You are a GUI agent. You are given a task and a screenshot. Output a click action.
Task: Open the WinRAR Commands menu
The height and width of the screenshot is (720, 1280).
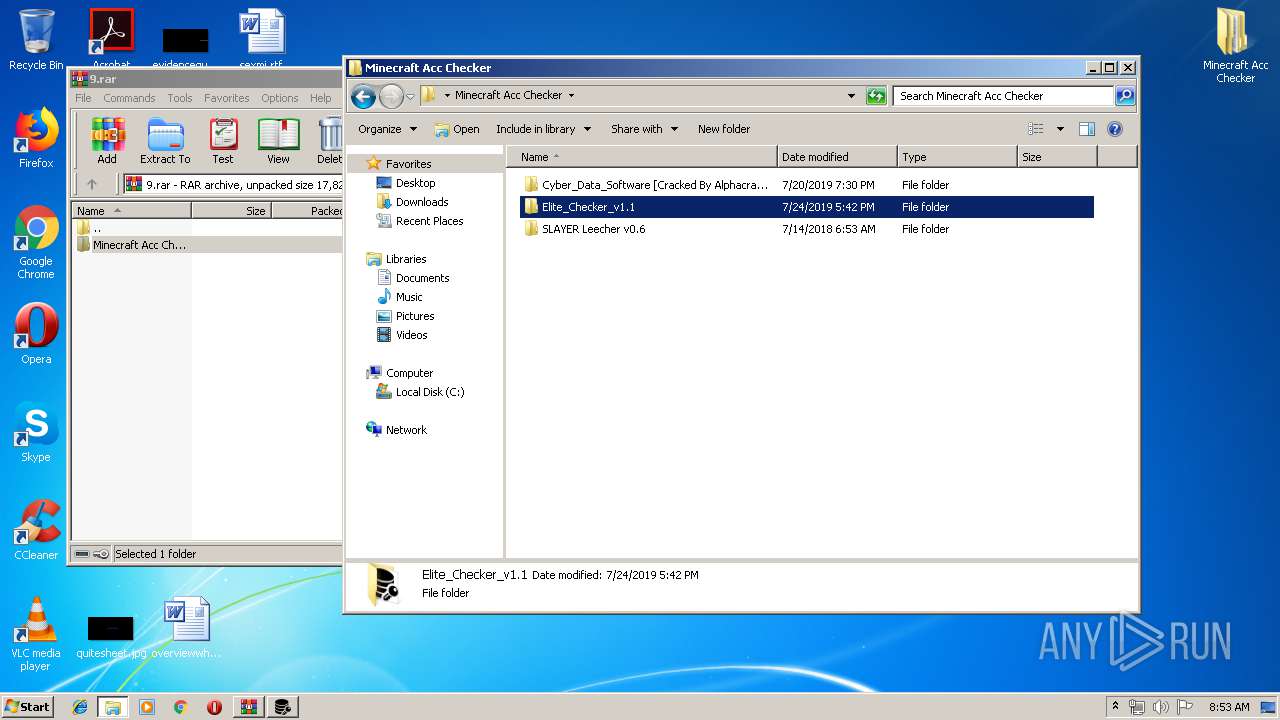click(x=129, y=98)
